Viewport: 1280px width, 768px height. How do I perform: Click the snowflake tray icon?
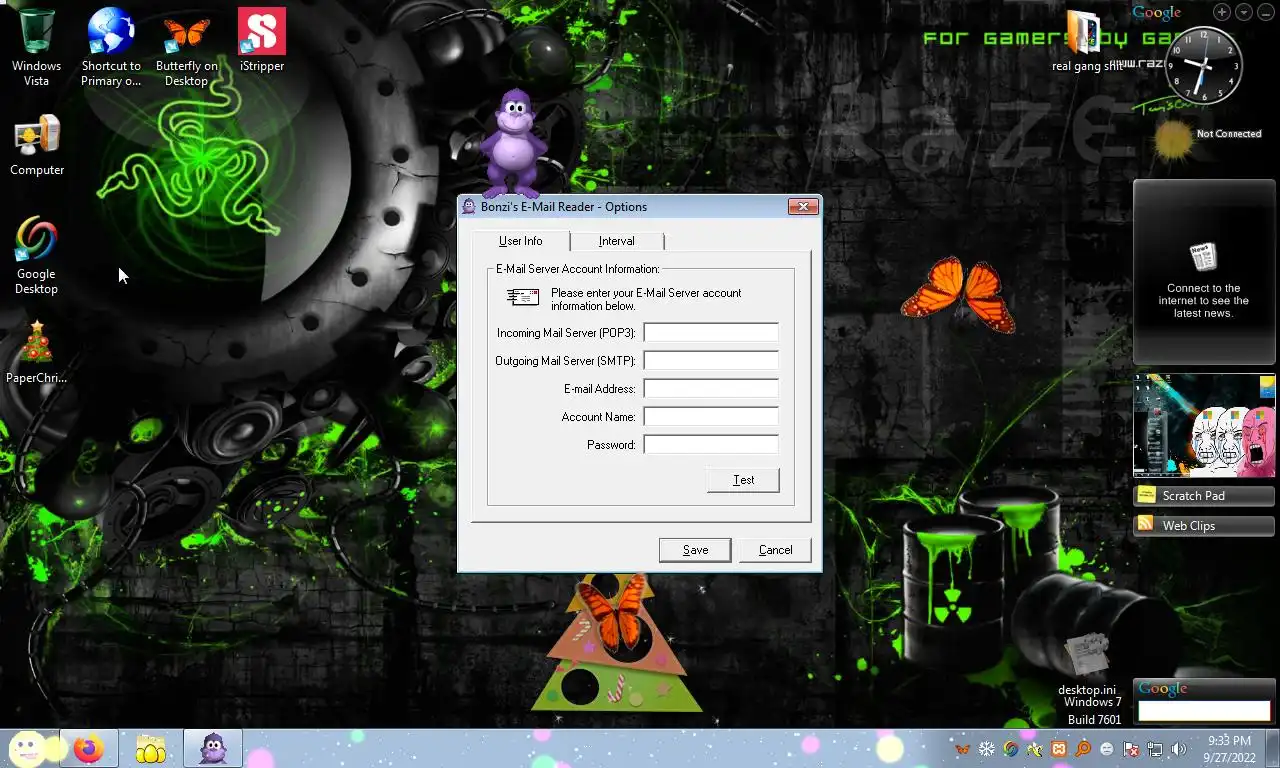click(x=986, y=749)
